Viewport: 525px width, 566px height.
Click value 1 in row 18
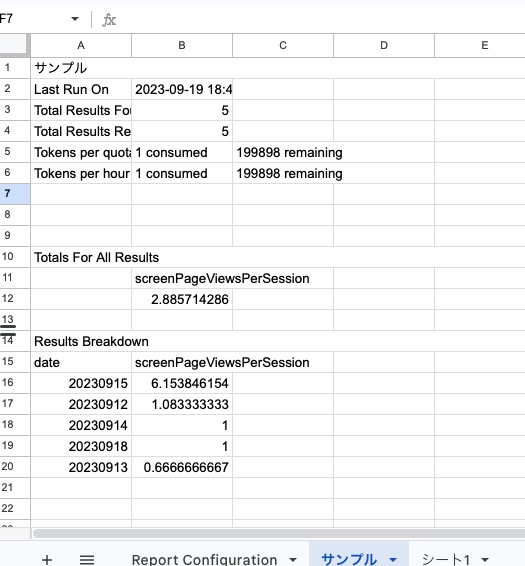pyautogui.click(x=182, y=425)
